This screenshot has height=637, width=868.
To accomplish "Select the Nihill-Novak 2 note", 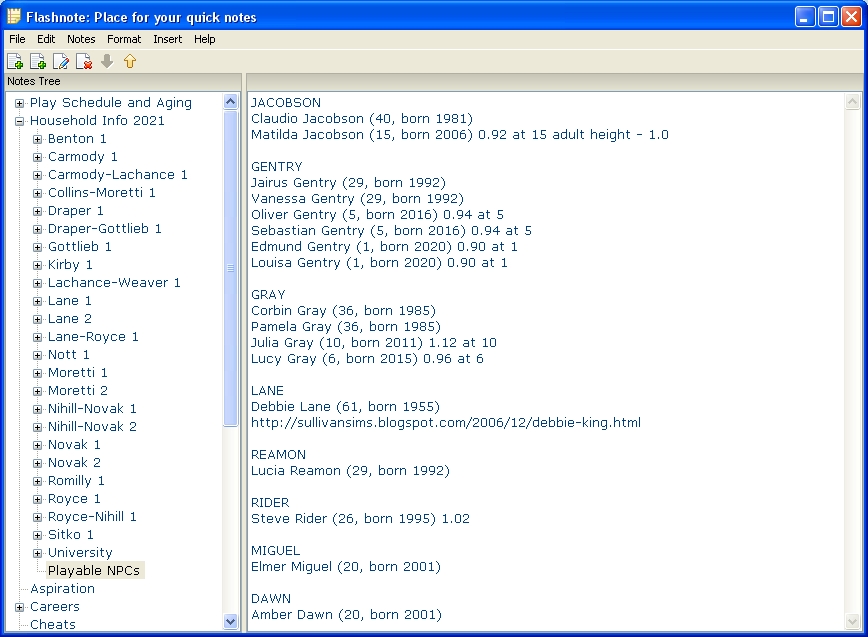I will pyautogui.click(x=92, y=427).
